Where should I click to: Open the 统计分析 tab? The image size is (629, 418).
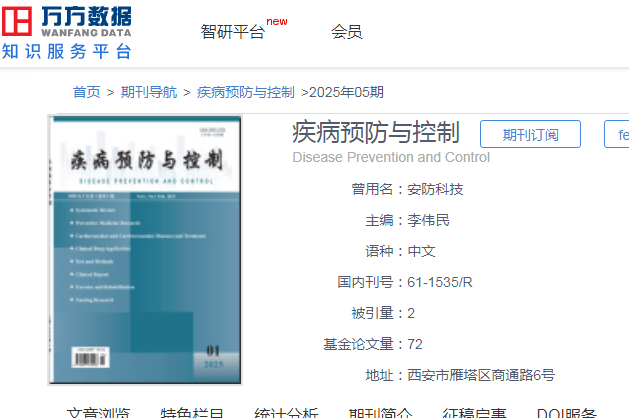point(286,412)
